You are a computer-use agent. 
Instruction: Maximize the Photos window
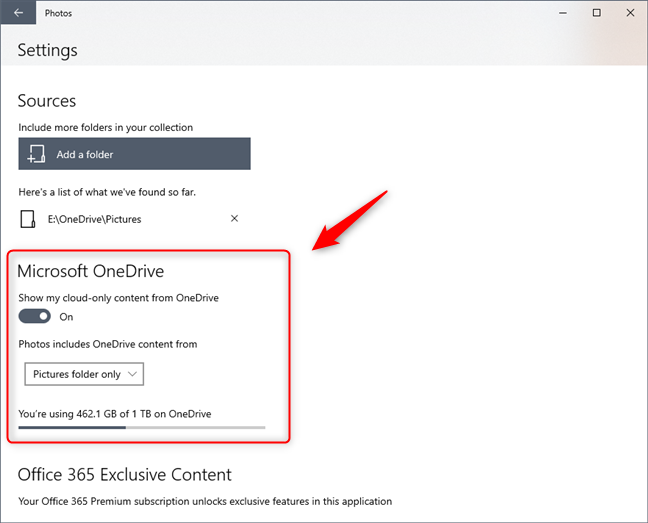pyautogui.click(x=597, y=13)
